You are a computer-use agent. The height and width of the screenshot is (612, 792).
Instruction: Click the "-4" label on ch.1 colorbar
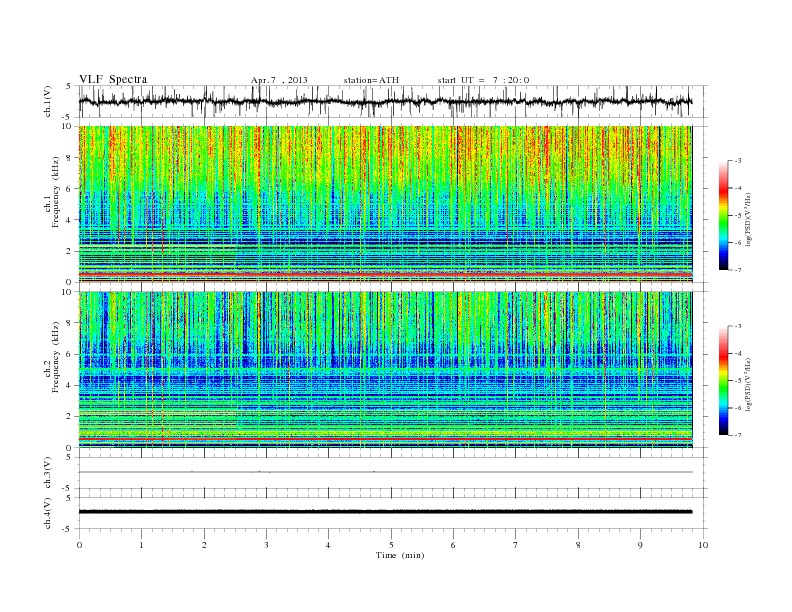[x=738, y=188]
